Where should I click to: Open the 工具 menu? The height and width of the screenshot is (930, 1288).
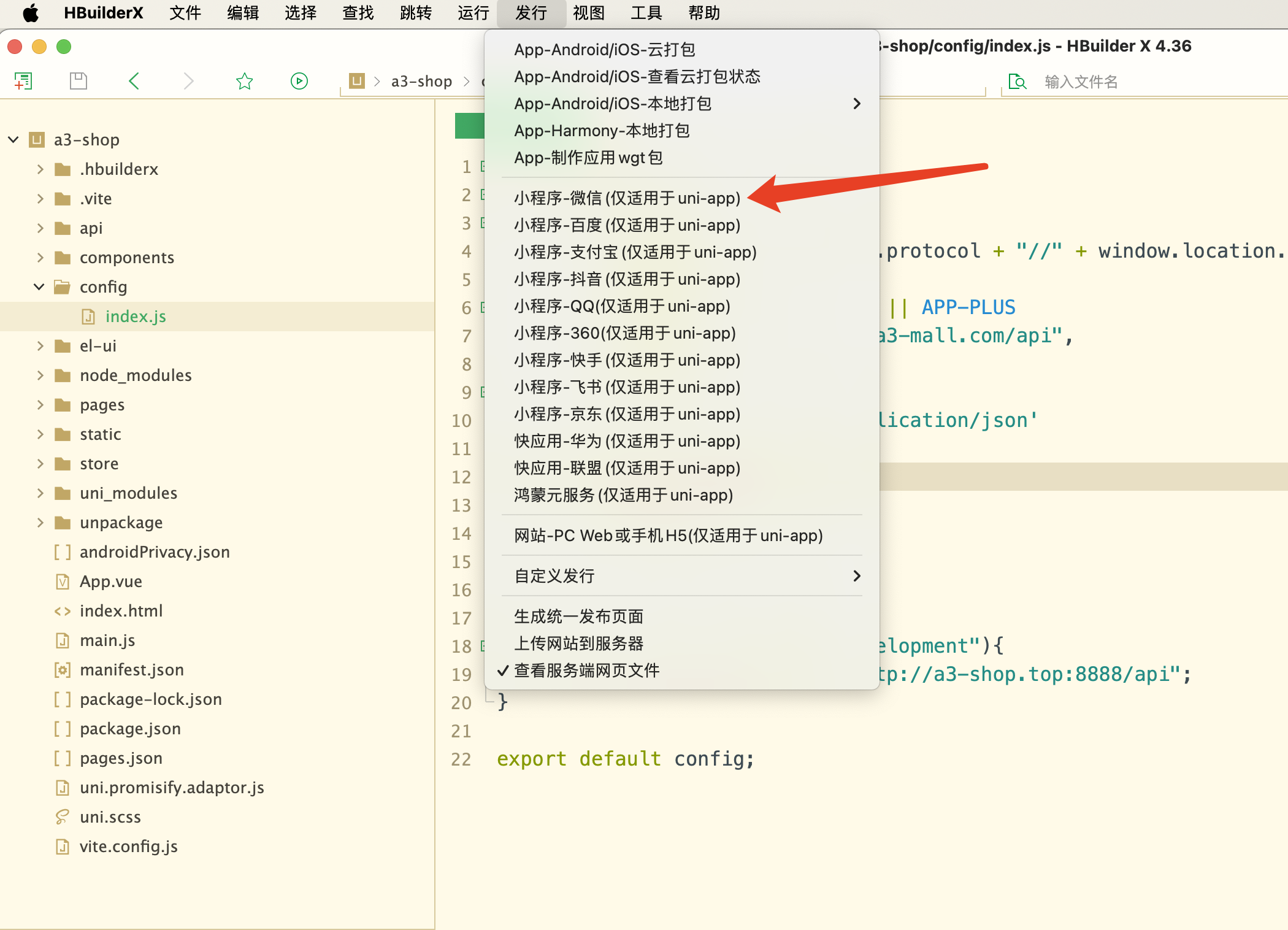(x=646, y=13)
